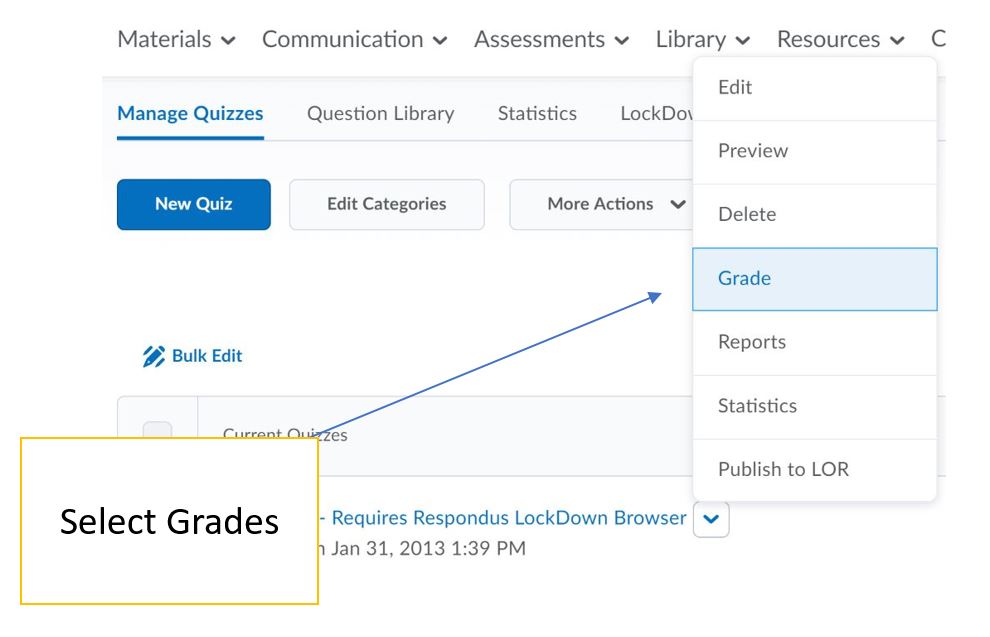Click the Bulk Edit pencil icon

pos(155,356)
